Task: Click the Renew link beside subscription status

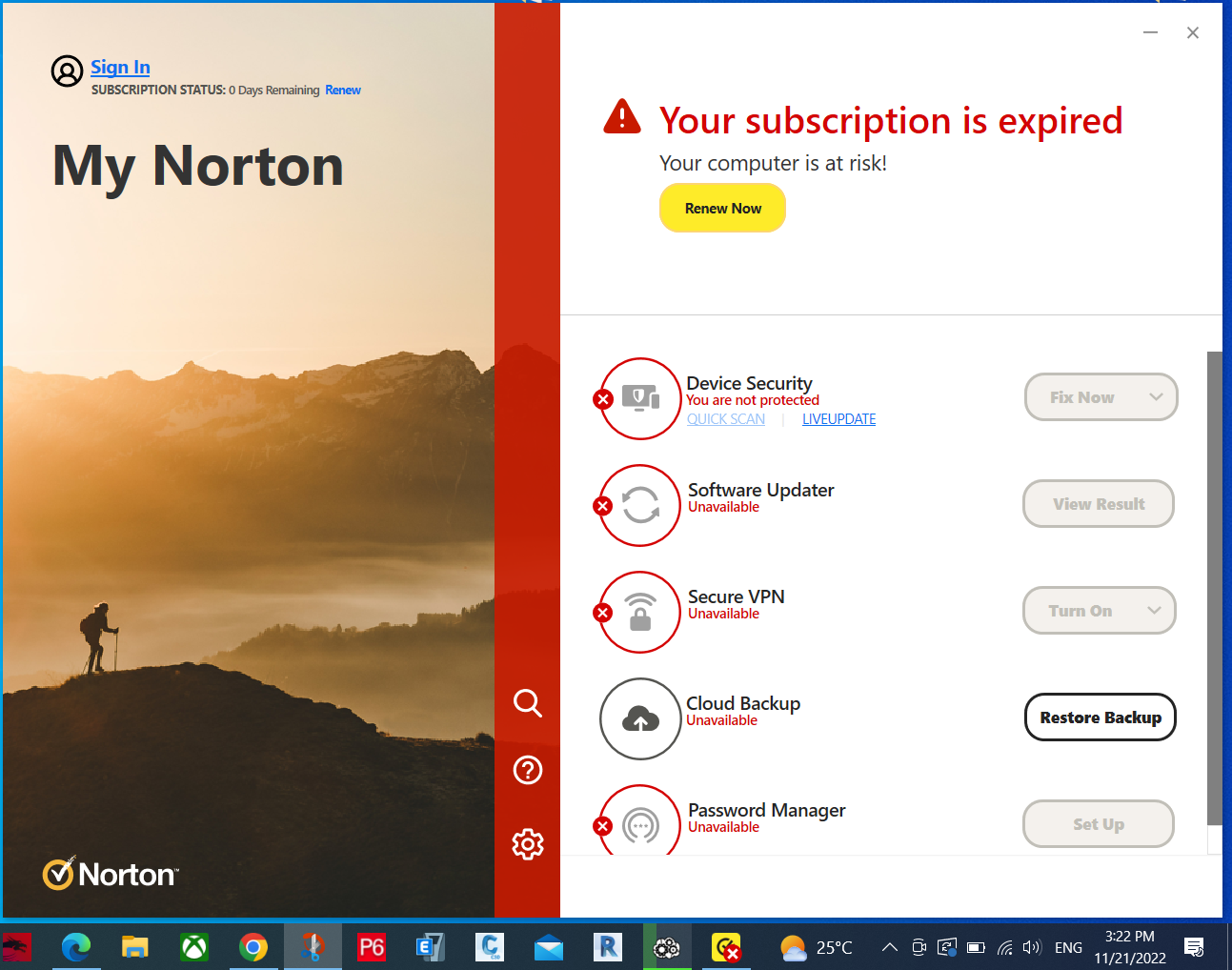Action: click(343, 91)
